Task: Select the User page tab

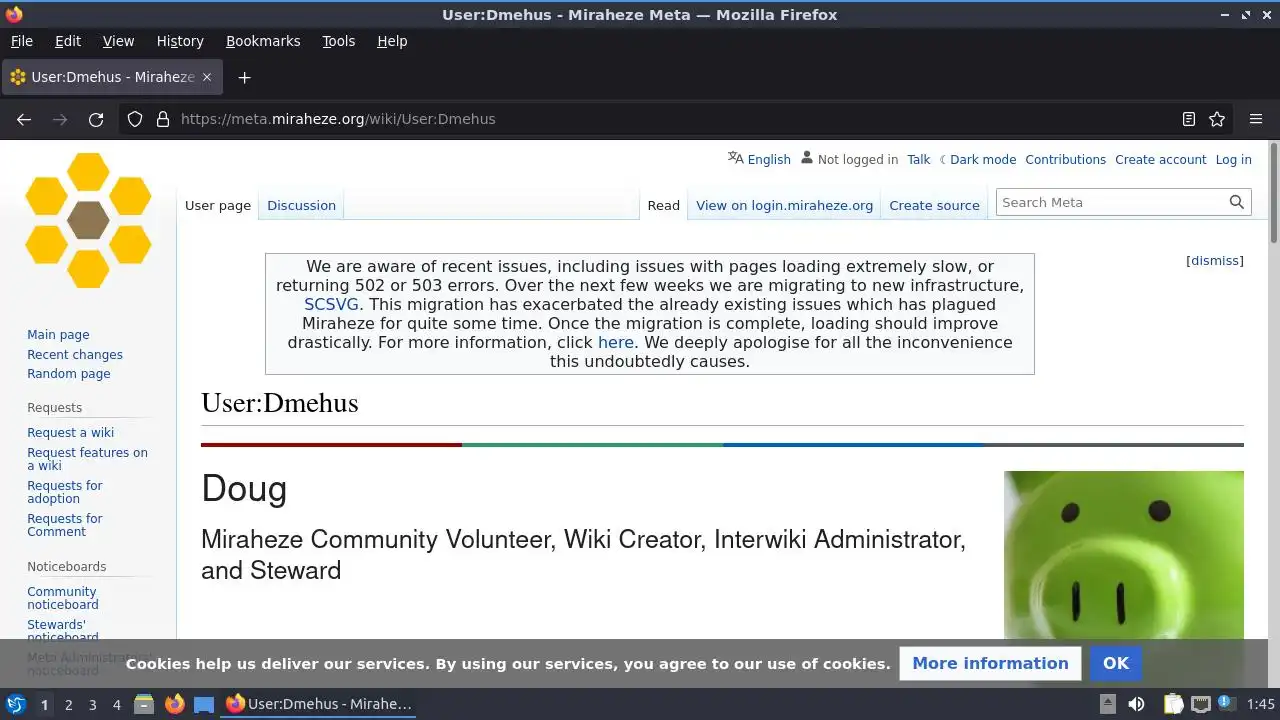Action: point(218,205)
